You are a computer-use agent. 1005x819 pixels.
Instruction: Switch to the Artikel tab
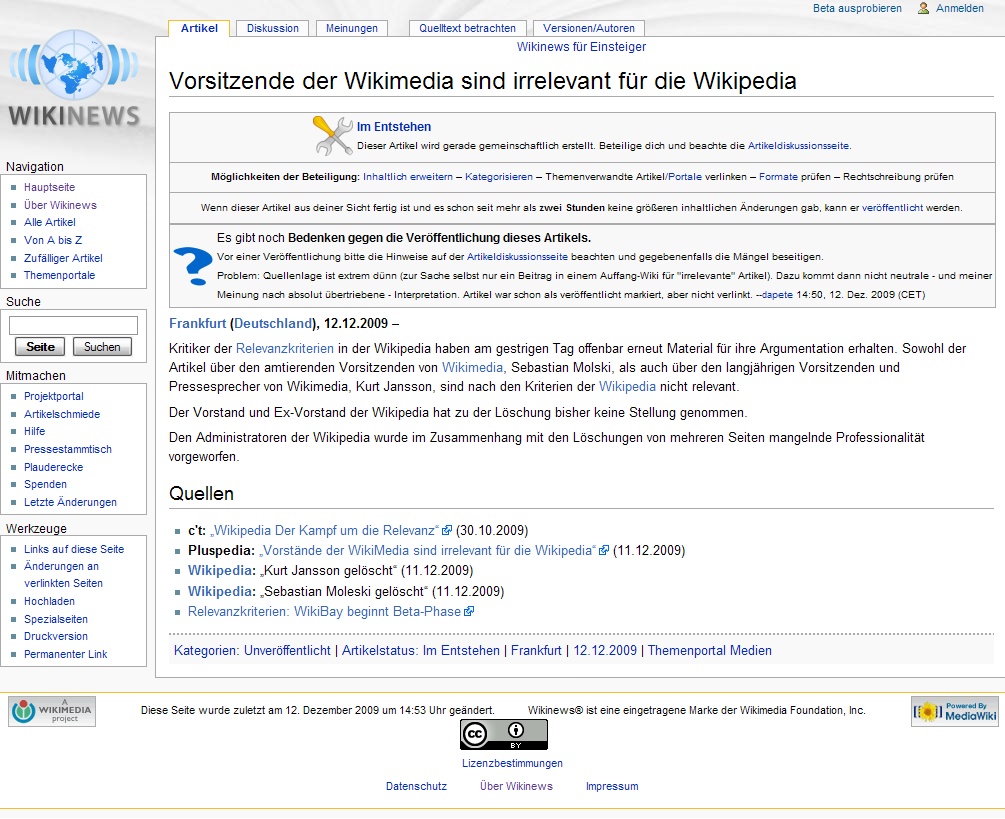tap(199, 28)
